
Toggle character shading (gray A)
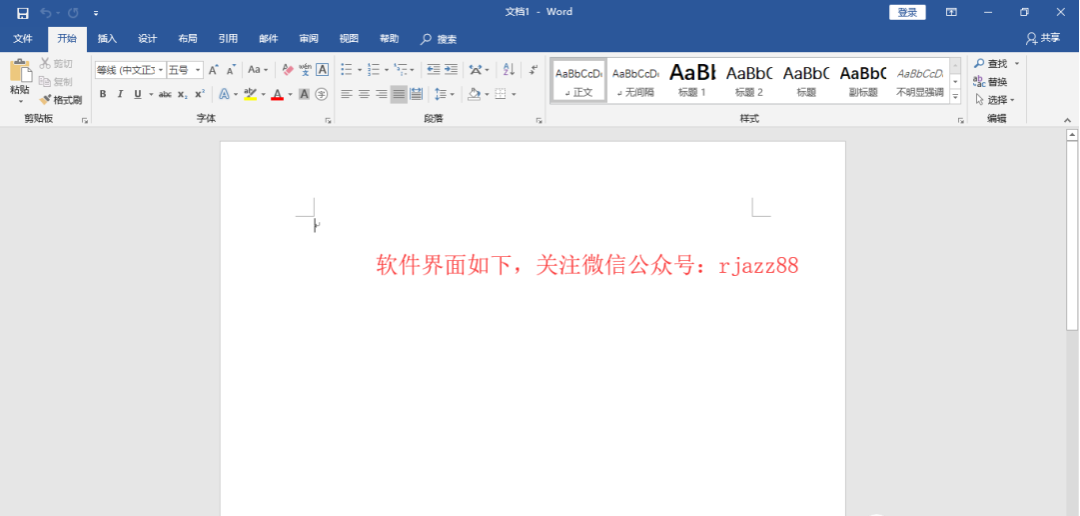pos(304,94)
